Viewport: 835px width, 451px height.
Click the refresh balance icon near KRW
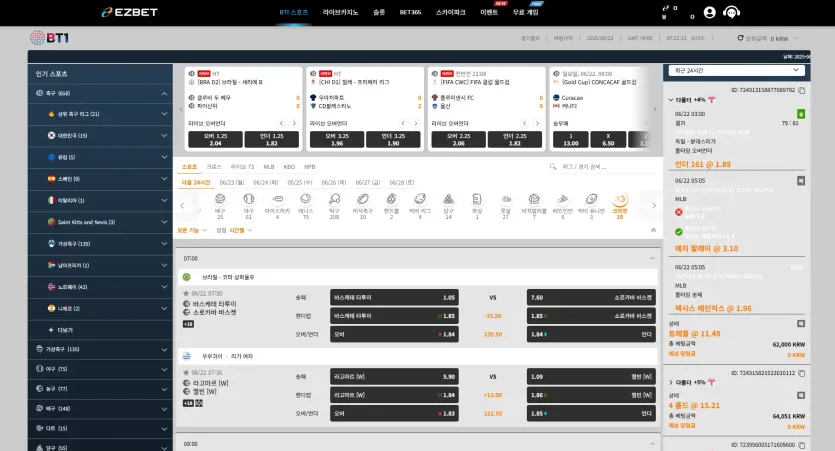[740, 38]
